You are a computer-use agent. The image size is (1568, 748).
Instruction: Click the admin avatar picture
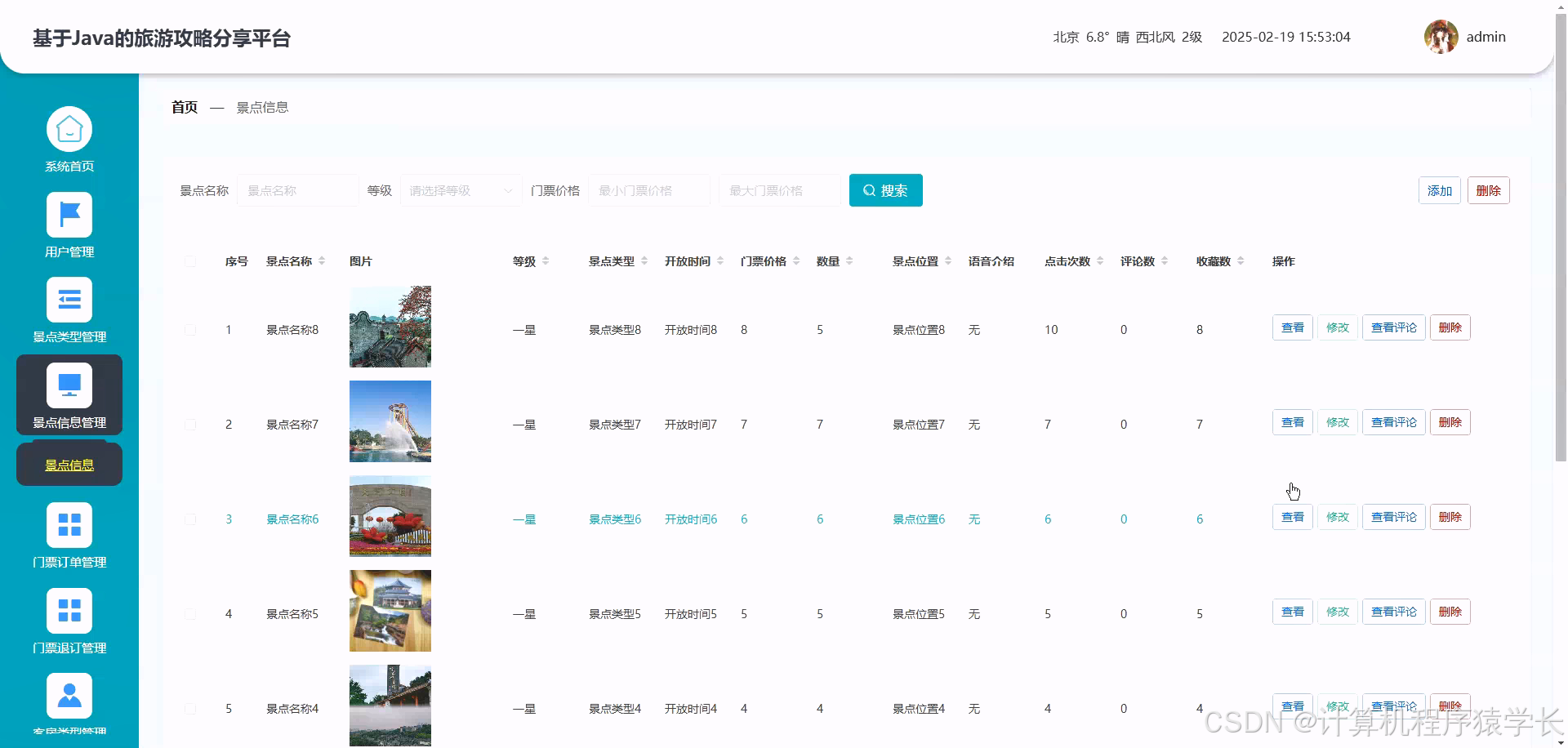click(x=1441, y=37)
